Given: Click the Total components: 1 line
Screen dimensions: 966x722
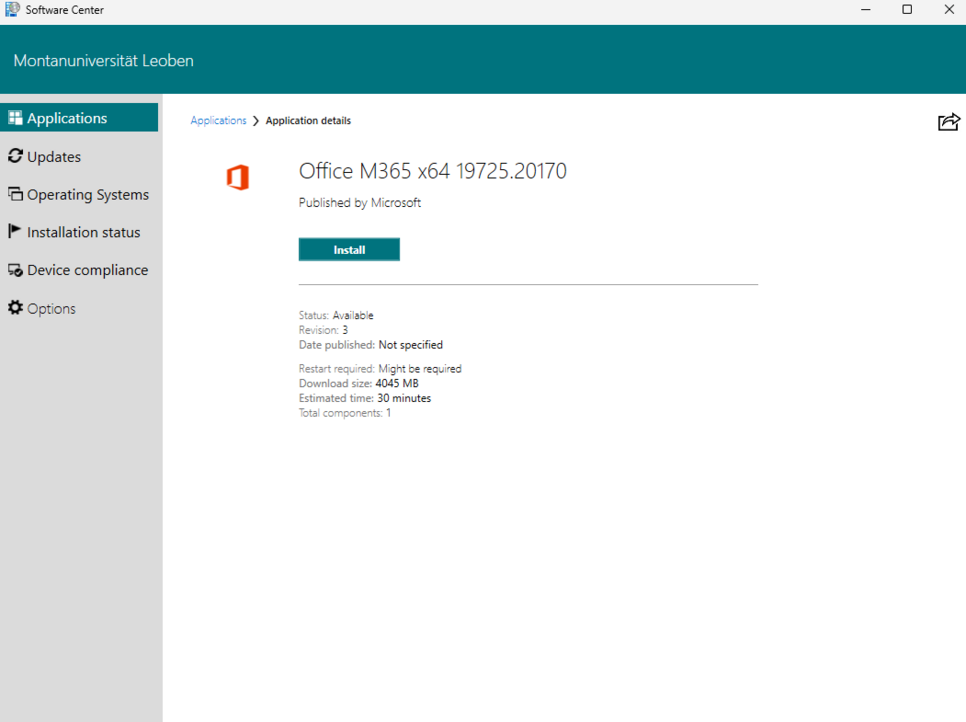Looking at the screenshot, I should click(345, 413).
